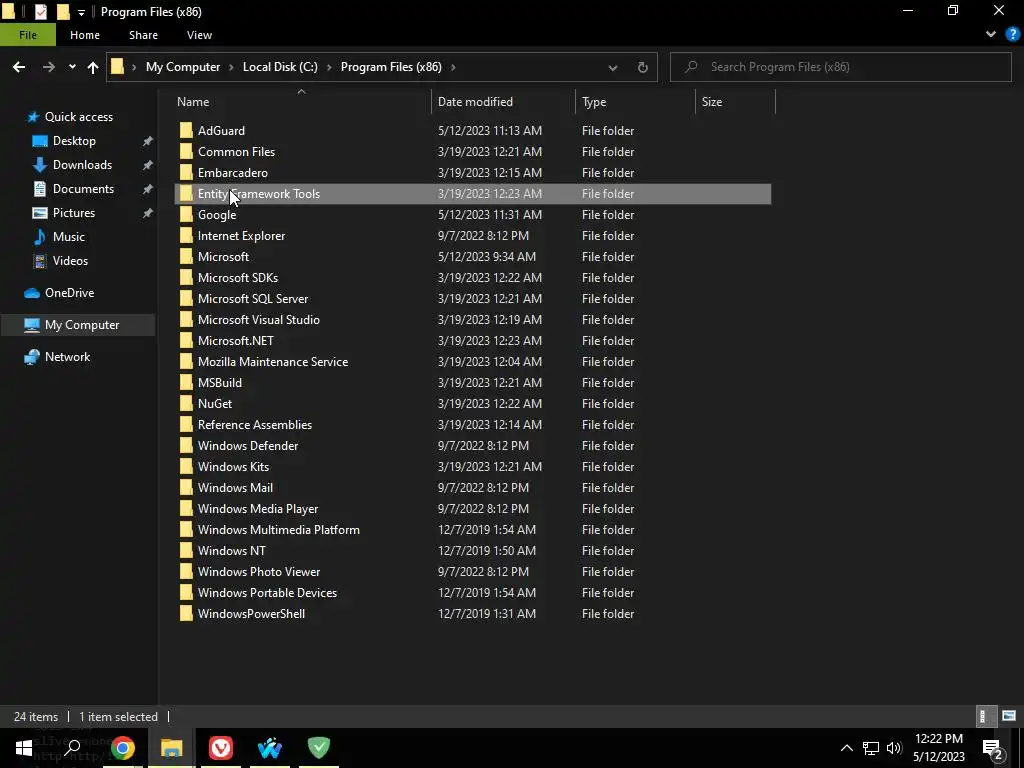The width and height of the screenshot is (1024, 768).
Task: Show hidden system tray icons
Action: [x=846, y=748]
